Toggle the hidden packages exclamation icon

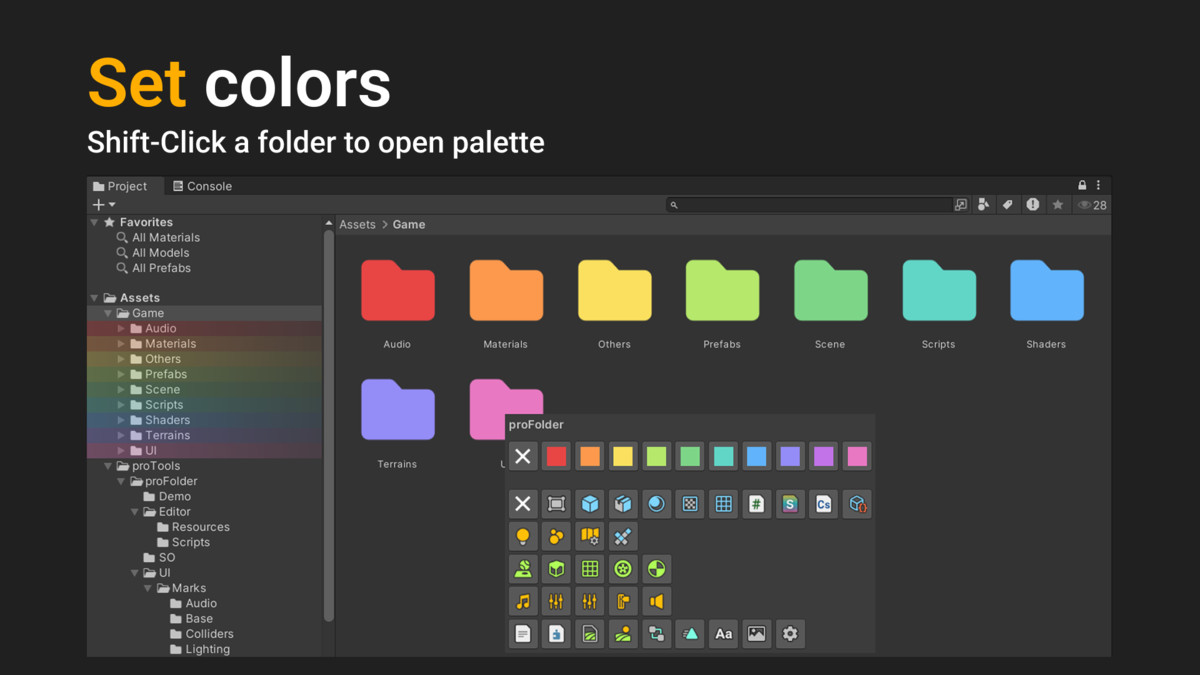tap(1033, 204)
